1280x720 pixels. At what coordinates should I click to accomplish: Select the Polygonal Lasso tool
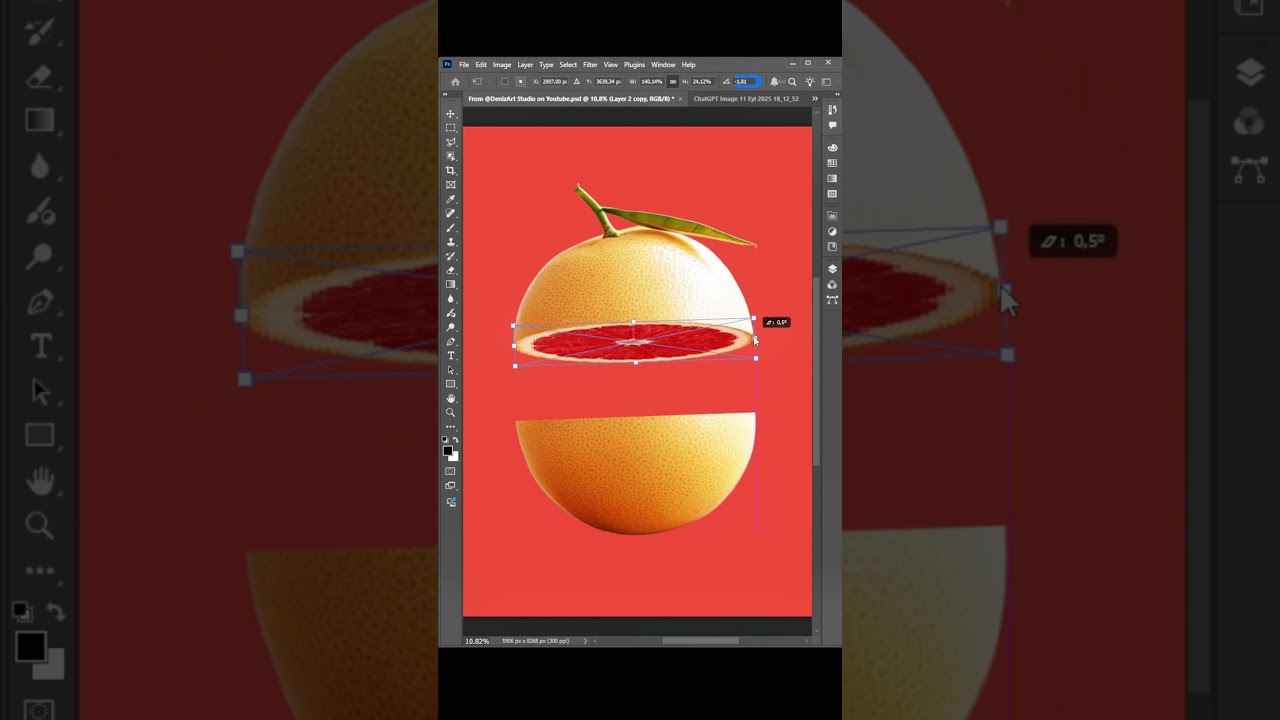click(x=450, y=142)
